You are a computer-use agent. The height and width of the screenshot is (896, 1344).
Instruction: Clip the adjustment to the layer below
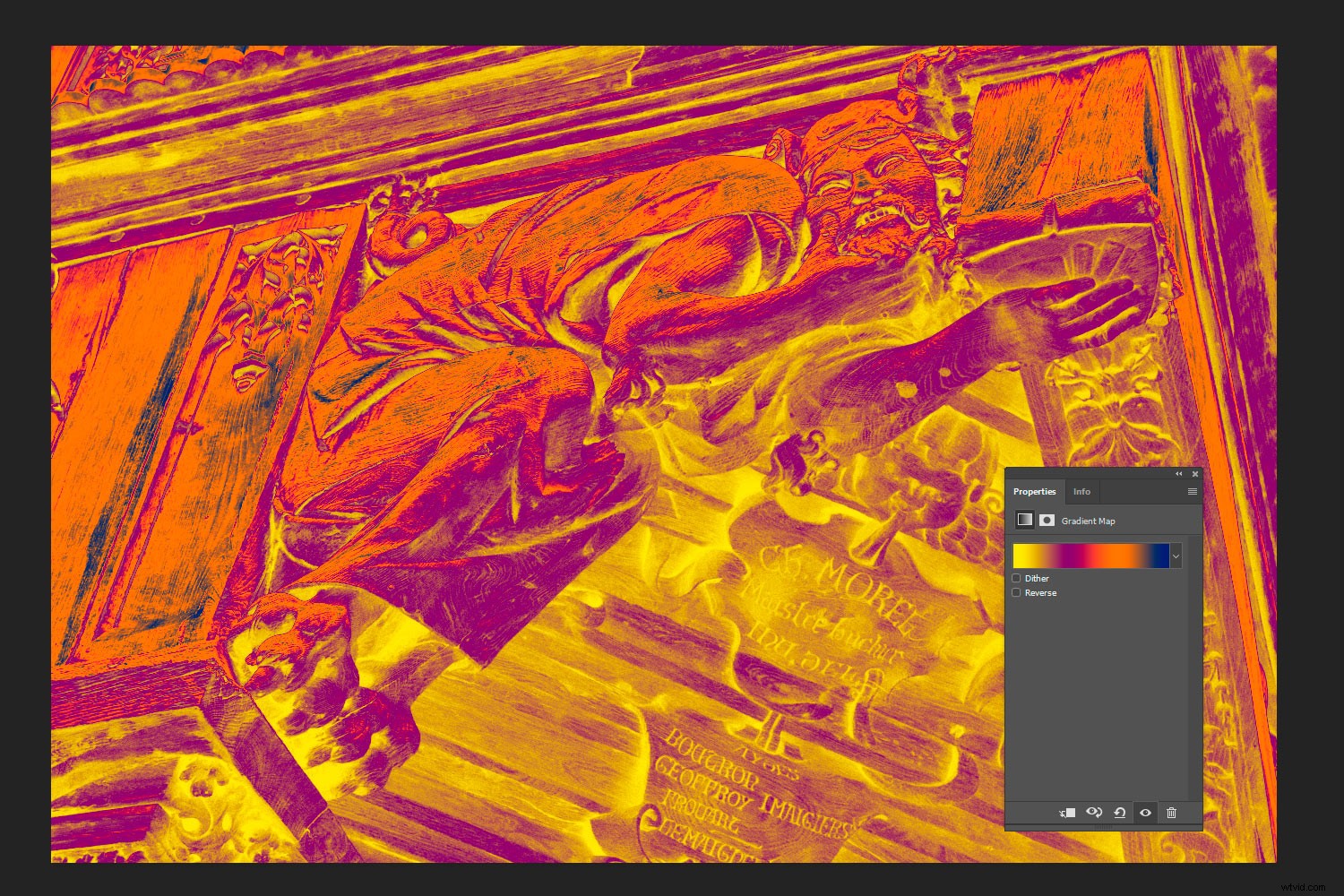(x=1067, y=813)
